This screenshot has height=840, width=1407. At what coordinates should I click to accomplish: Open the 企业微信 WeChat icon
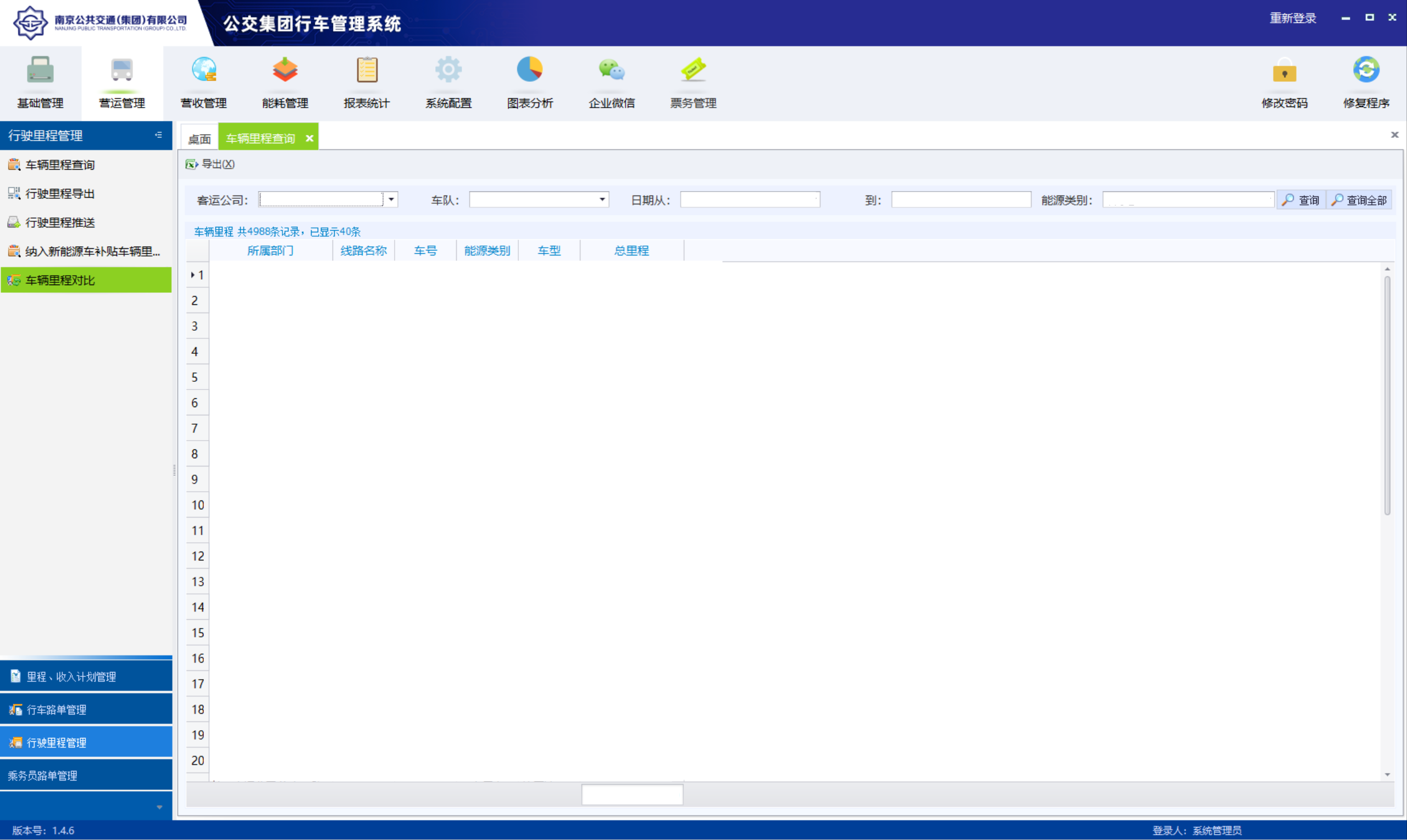coord(611,79)
